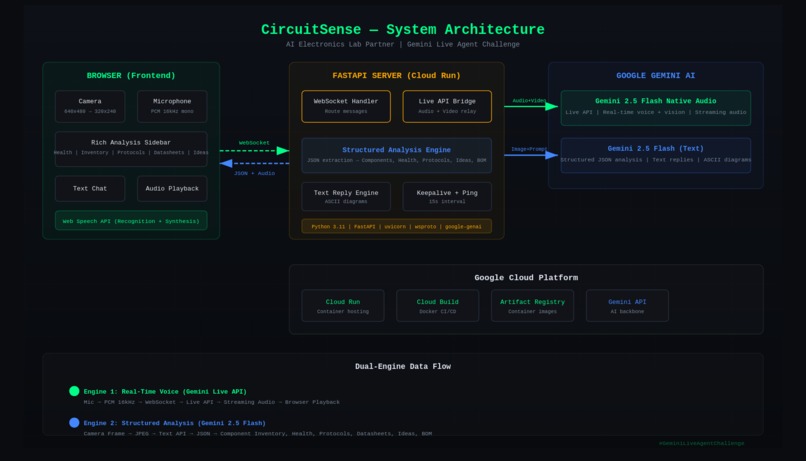This screenshot has width=806, height=461.
Task: Click the Python 3.11 tech stack bar
Action: (x=396, y=226)
